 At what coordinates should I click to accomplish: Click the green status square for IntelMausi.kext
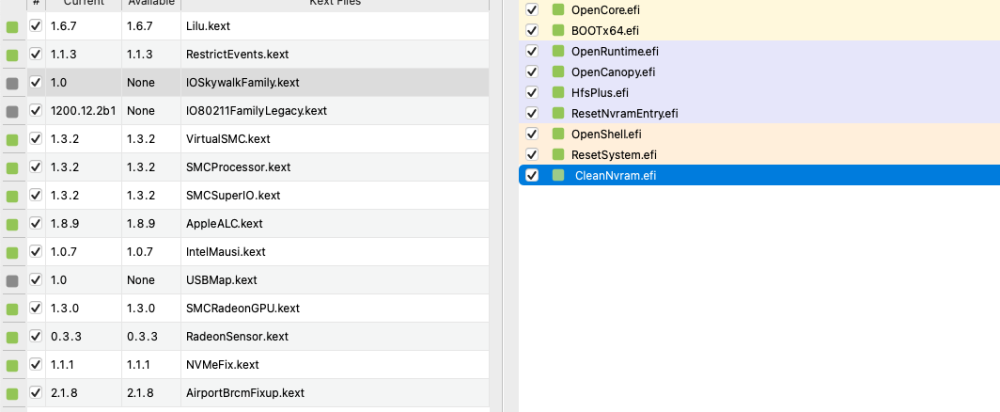coord(12,253)
